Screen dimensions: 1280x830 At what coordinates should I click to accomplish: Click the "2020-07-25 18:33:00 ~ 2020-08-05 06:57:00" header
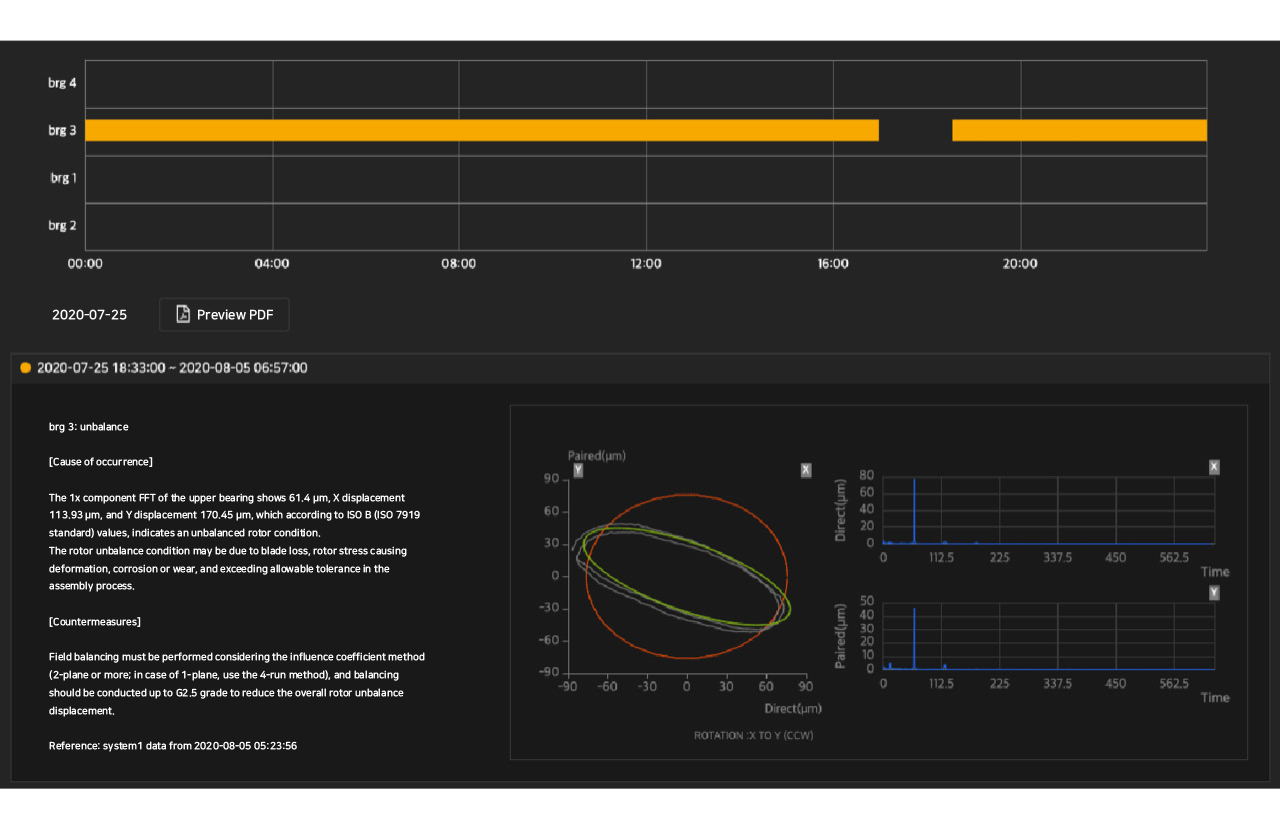[172, 368]
